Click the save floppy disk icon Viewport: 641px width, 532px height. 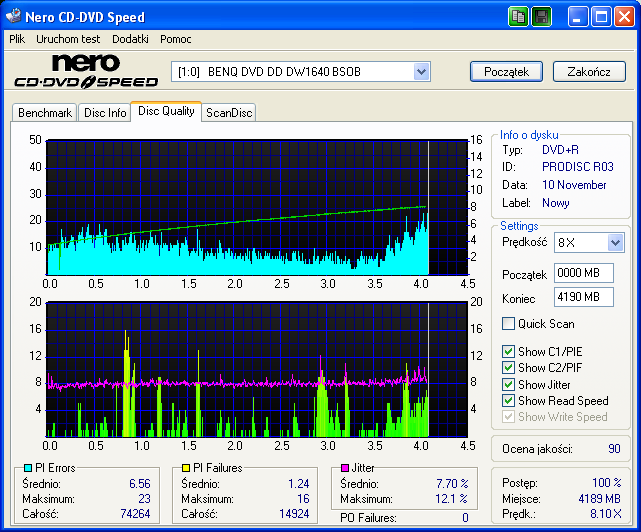tap(542, 17)
